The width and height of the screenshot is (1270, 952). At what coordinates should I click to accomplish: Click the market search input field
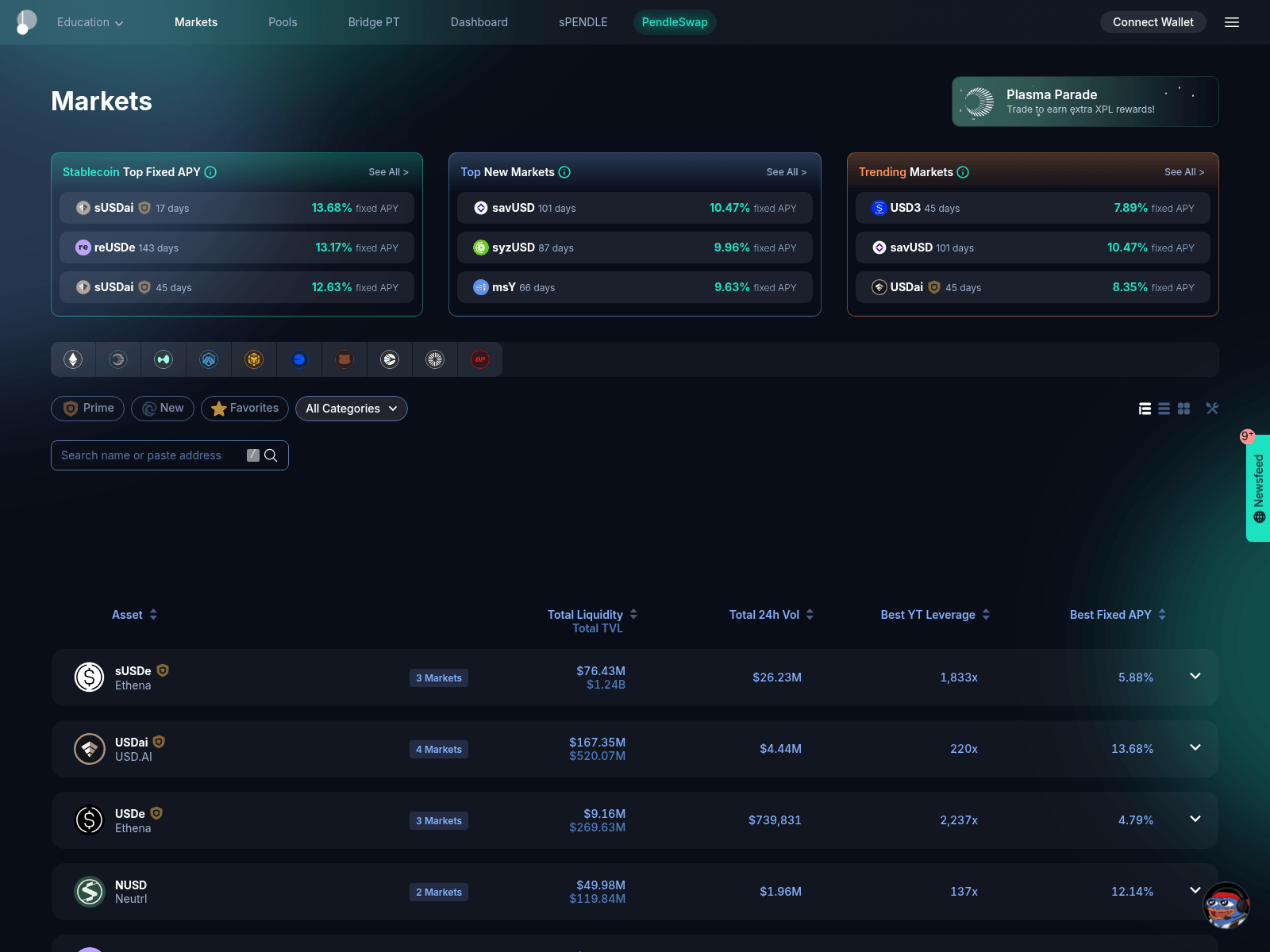(x=151, y=455)
